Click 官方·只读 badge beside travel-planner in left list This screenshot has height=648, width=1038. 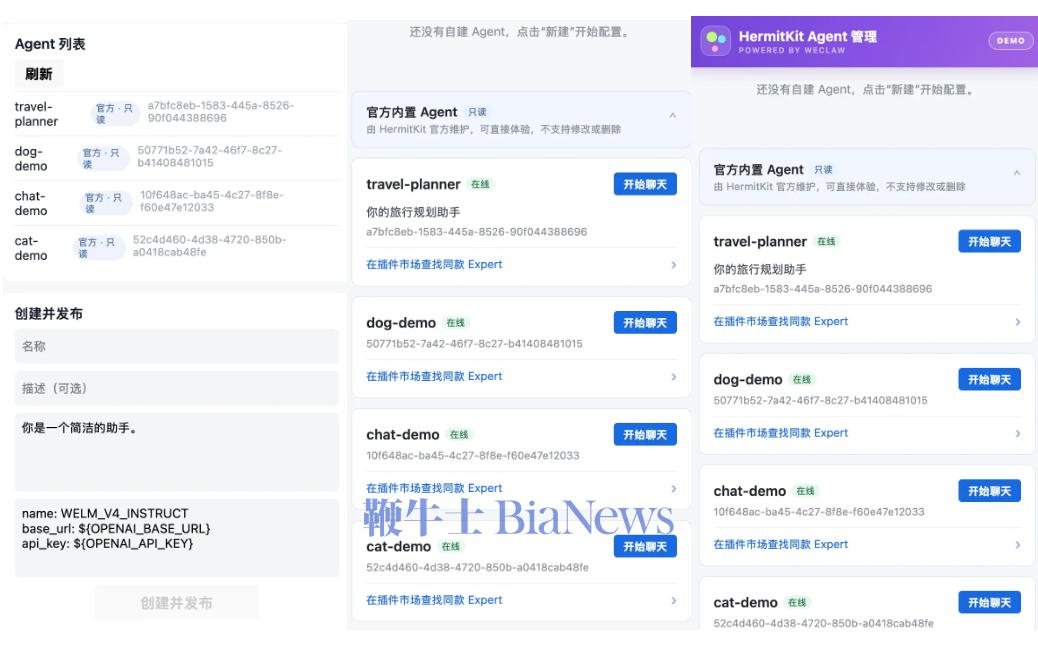pos(115,114)
